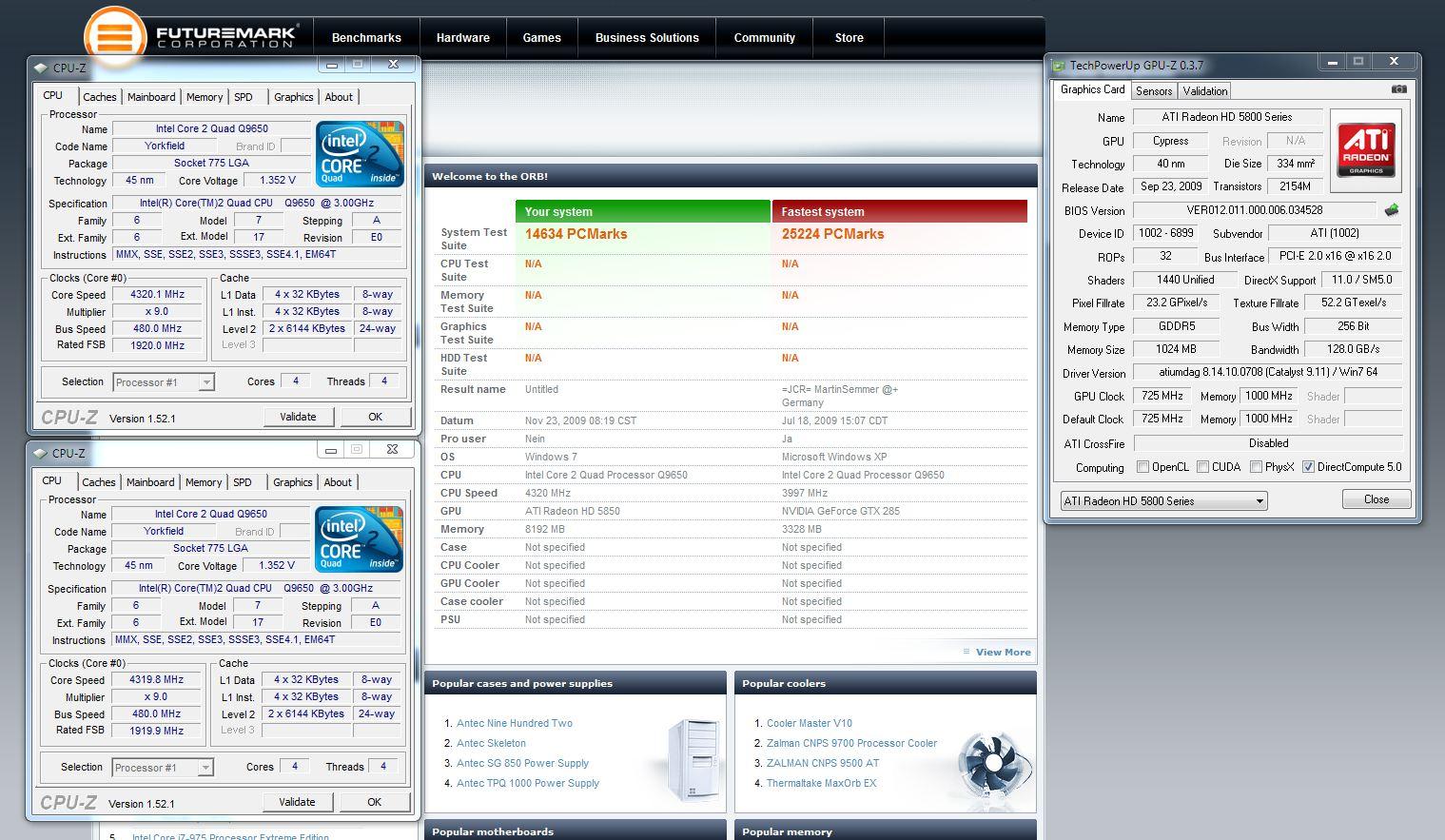
Task: Click the Futuremark orange logo icon
Action: (114, 36)
